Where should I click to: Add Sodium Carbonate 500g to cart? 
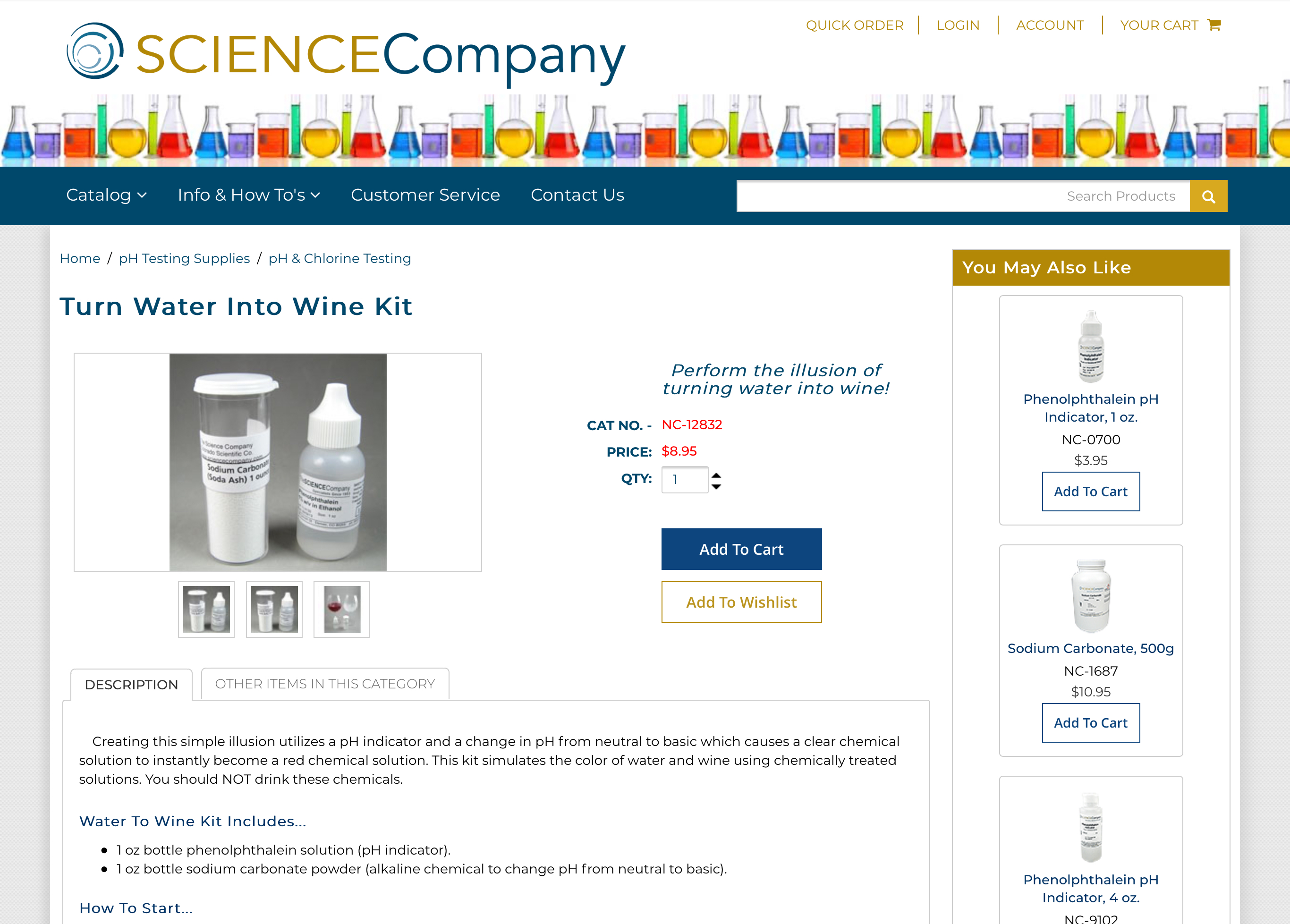pos(1091,723)
